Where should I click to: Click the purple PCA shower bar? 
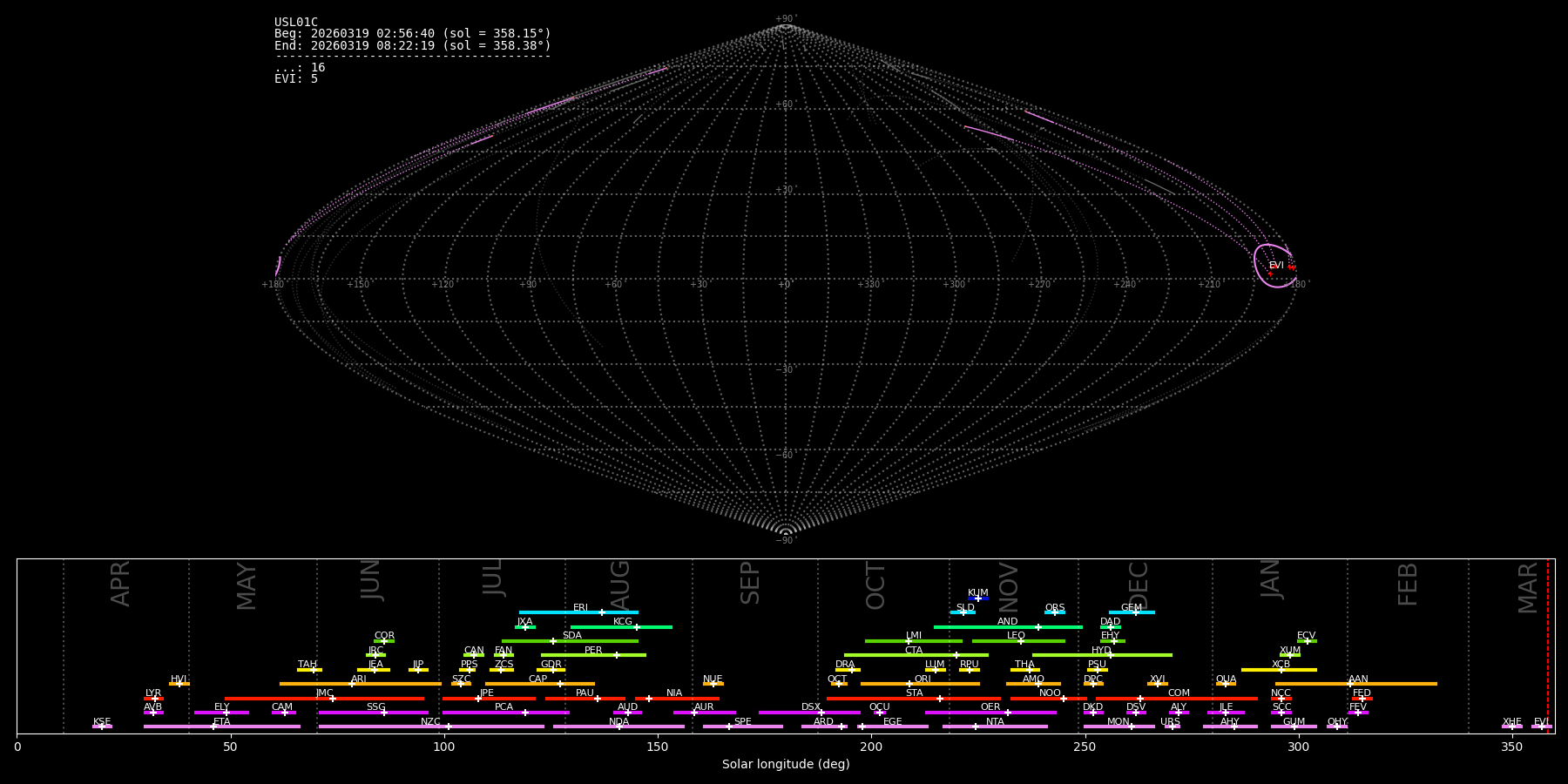point(505,713)
